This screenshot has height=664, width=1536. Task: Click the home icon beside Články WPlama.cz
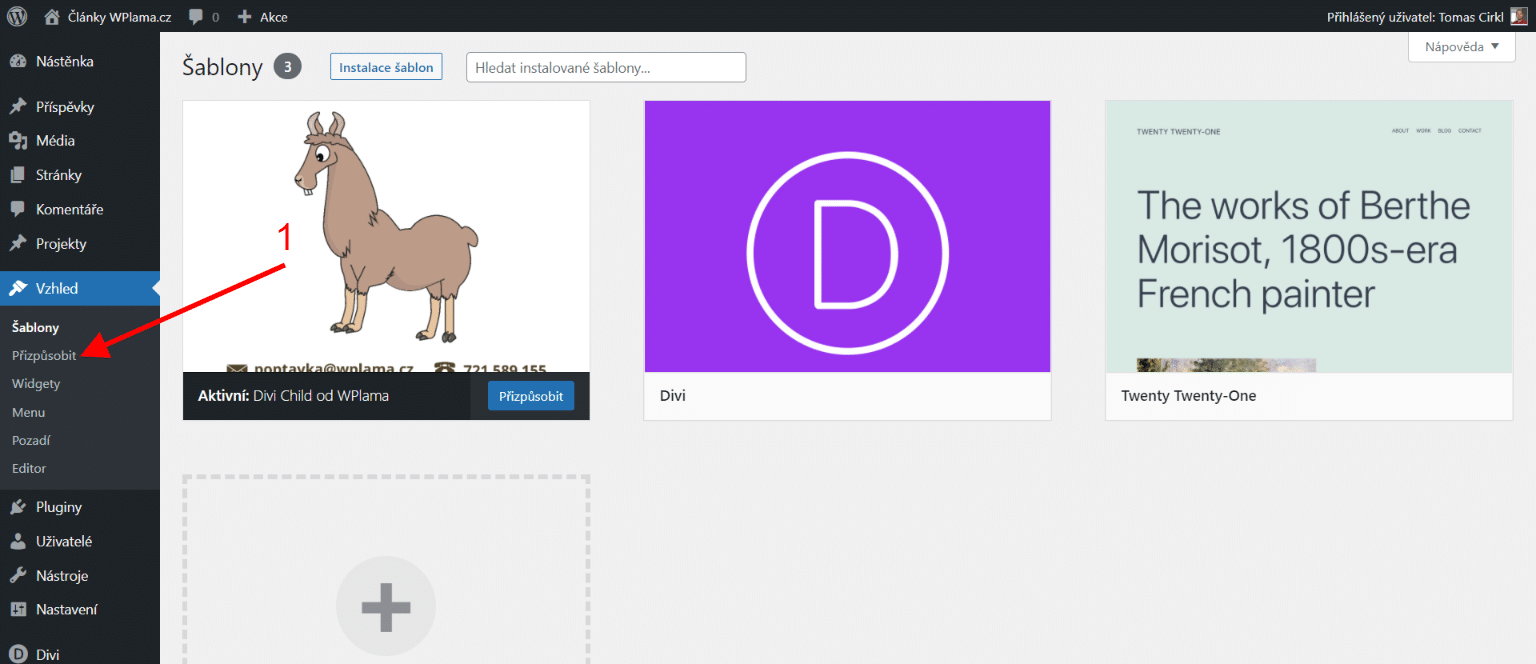pyautogui.click(x=53, y=16)
